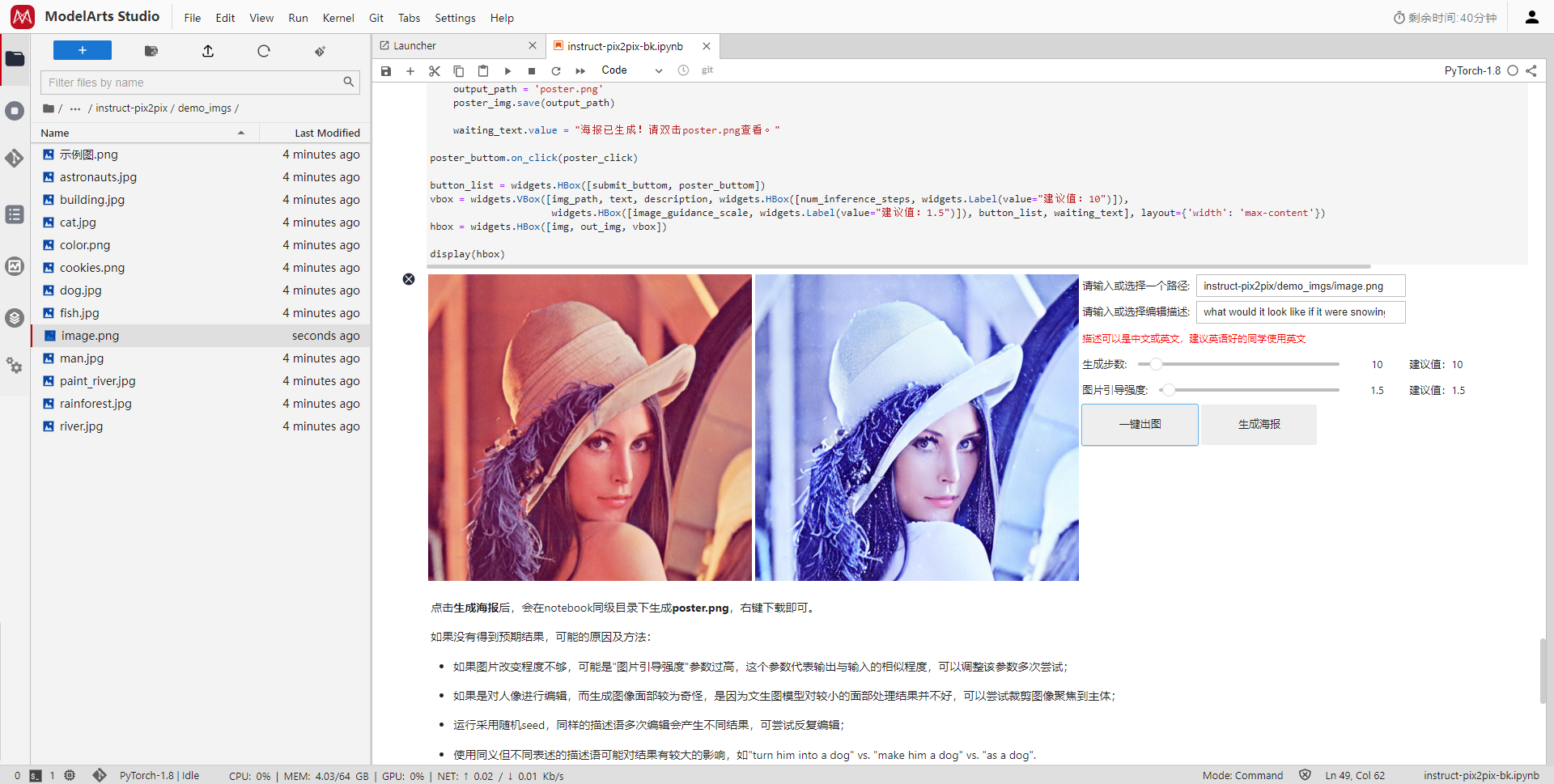Click the edit description input field

tap(1301, 311)
